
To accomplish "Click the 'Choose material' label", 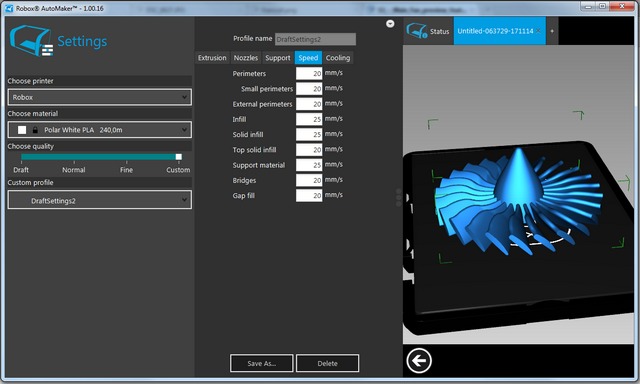I will 33,113.
